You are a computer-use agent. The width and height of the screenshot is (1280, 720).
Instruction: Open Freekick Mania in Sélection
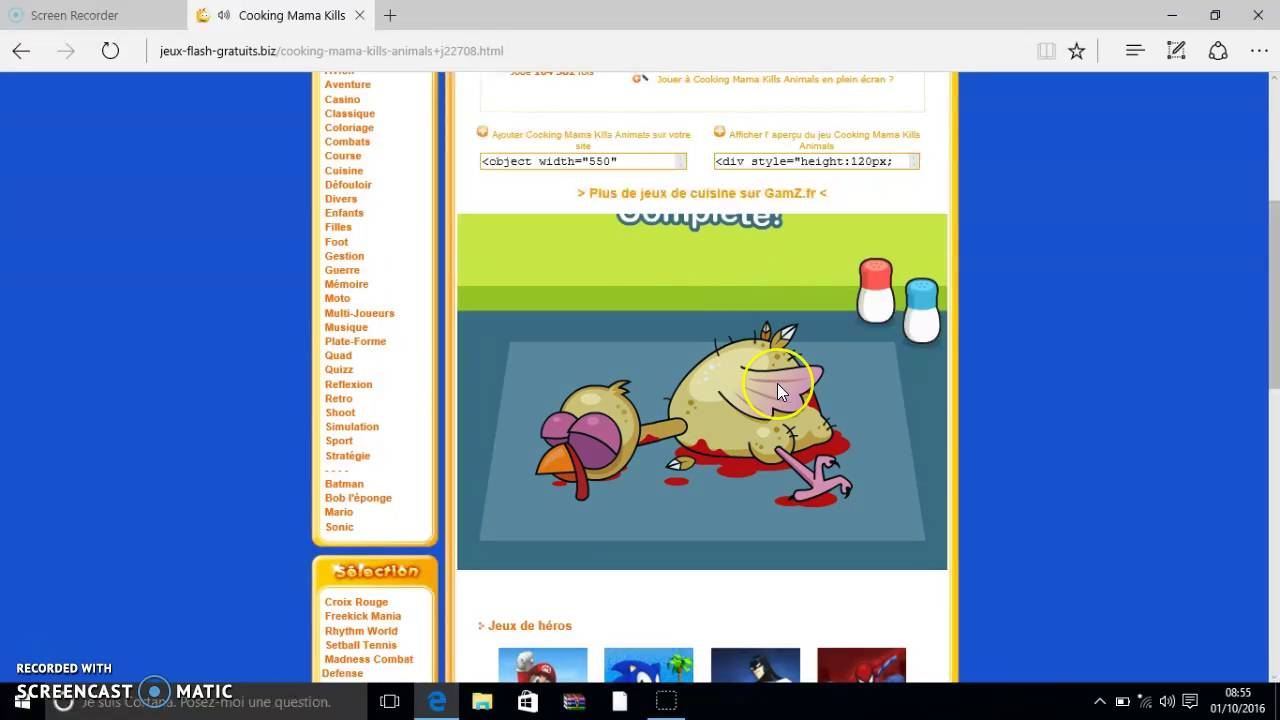pyautogui.click(x=363, y=616)
